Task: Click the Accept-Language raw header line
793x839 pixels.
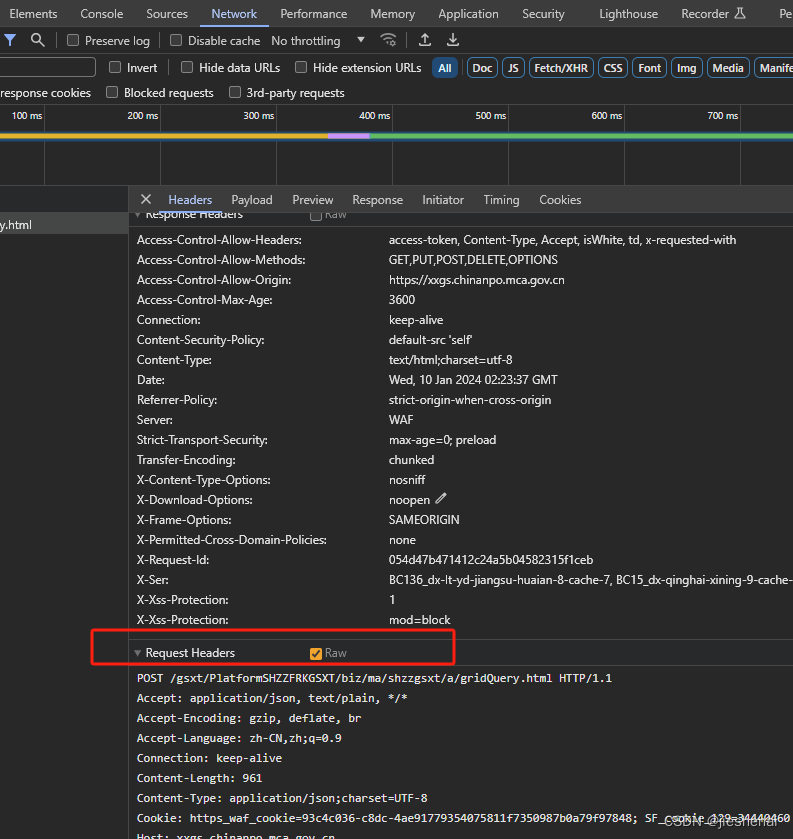Action: [x=239, y=738]
